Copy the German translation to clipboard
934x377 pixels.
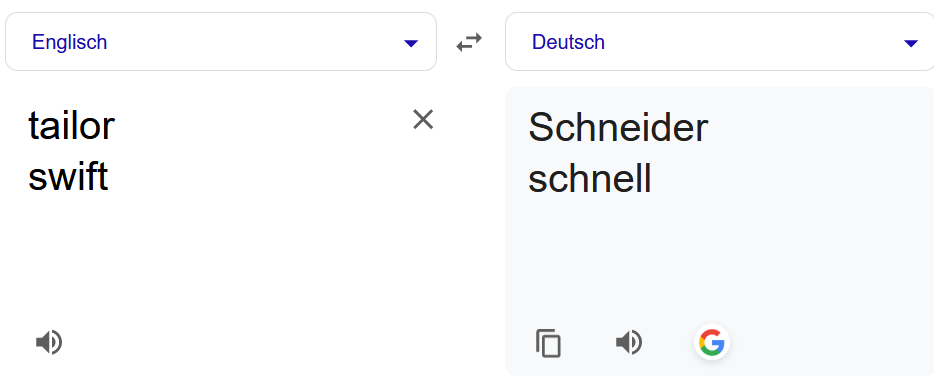[548, 343]
